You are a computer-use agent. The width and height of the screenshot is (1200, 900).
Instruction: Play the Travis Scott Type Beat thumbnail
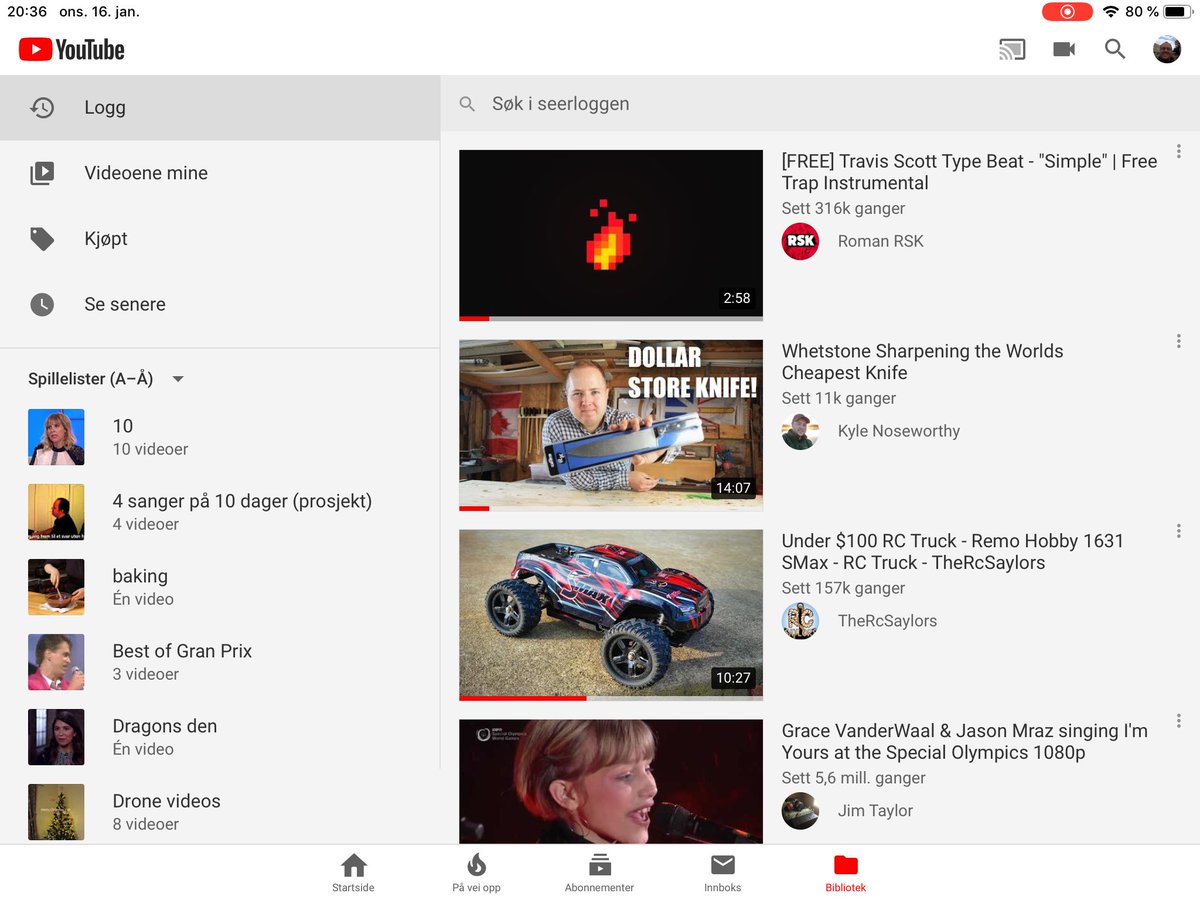click(611, 235)
